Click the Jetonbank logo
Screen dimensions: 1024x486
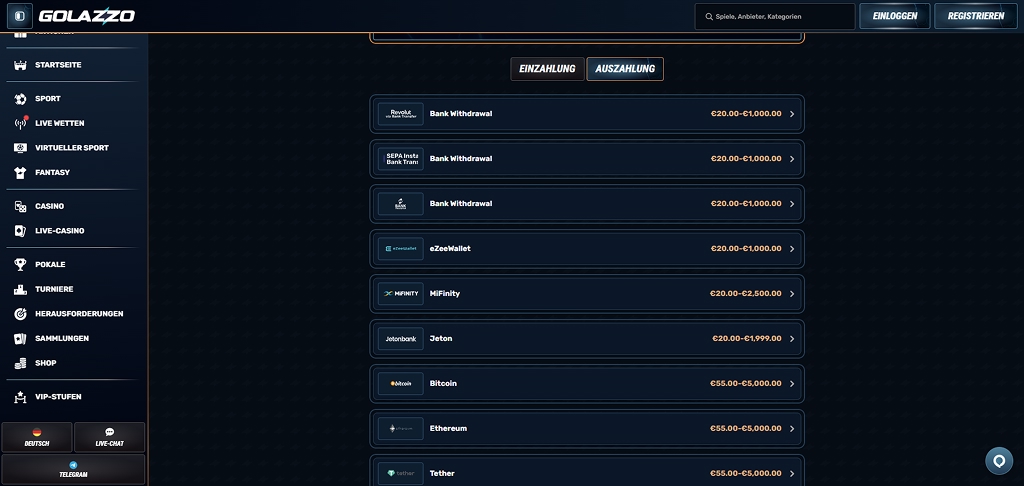pos(400,339)
